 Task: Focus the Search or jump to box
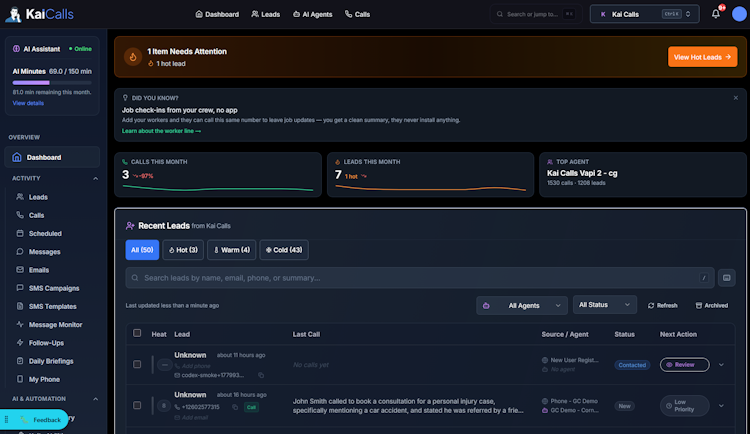pos(536,14)
